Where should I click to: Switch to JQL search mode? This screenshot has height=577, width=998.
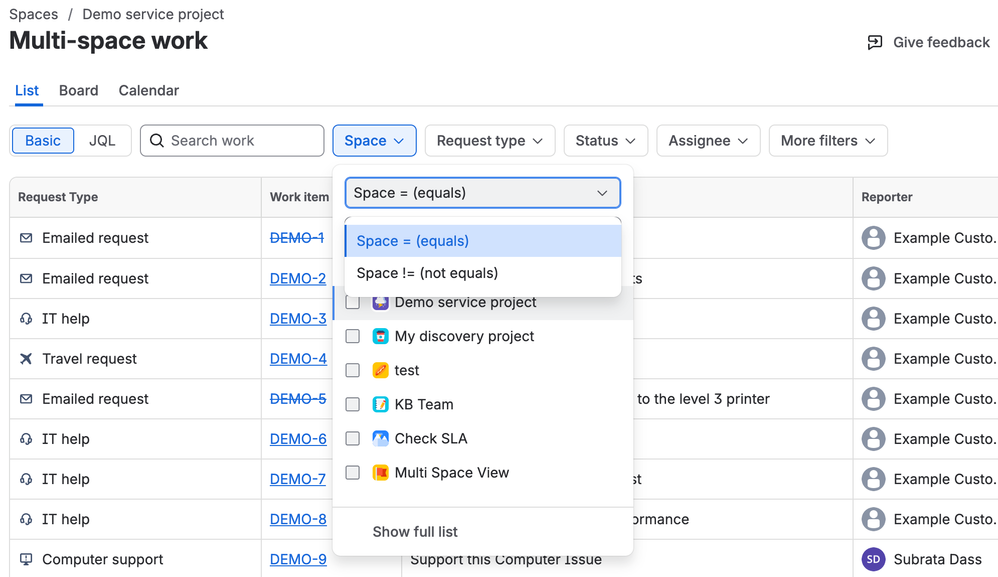tap(102, 141)
